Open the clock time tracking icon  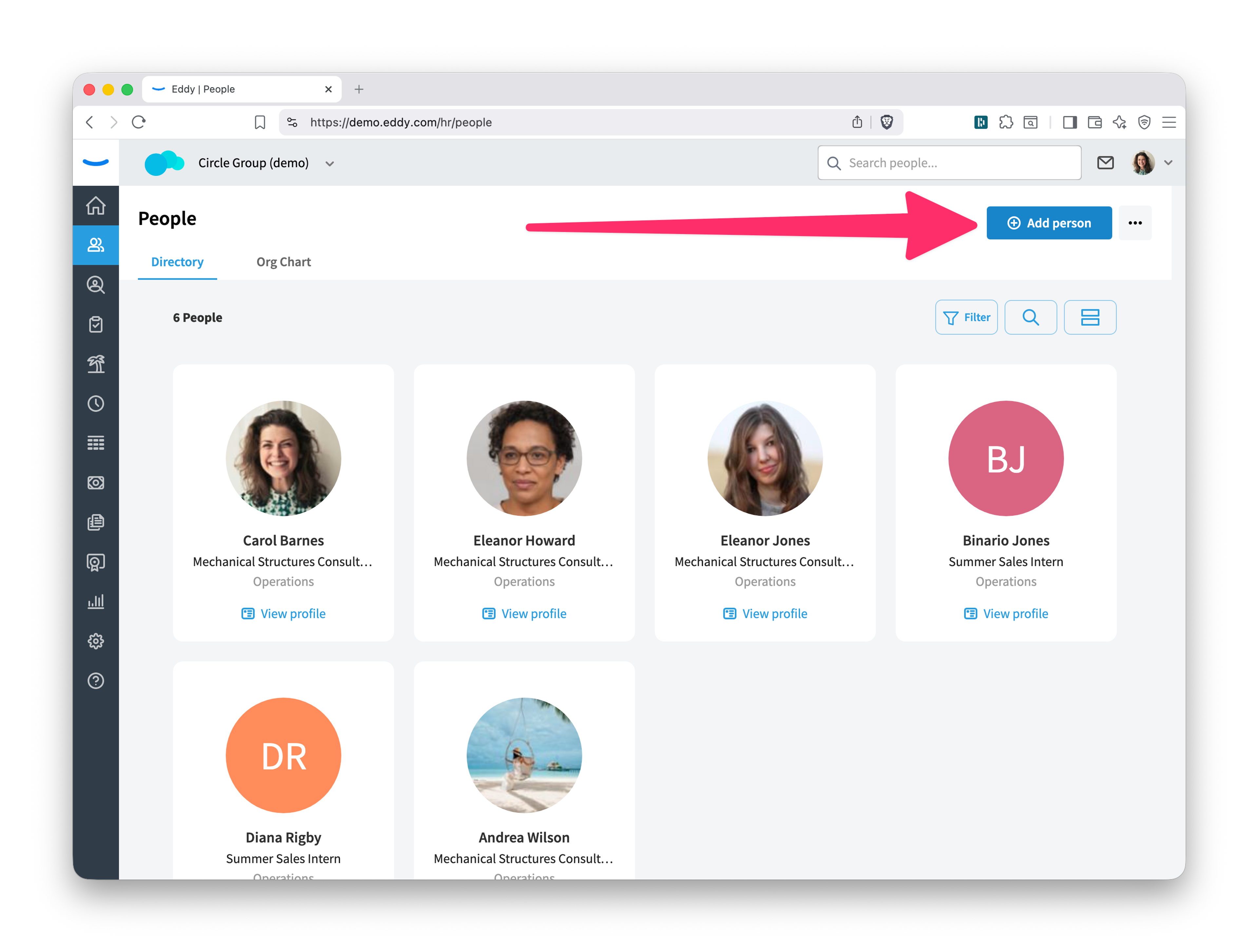[96, 404]
